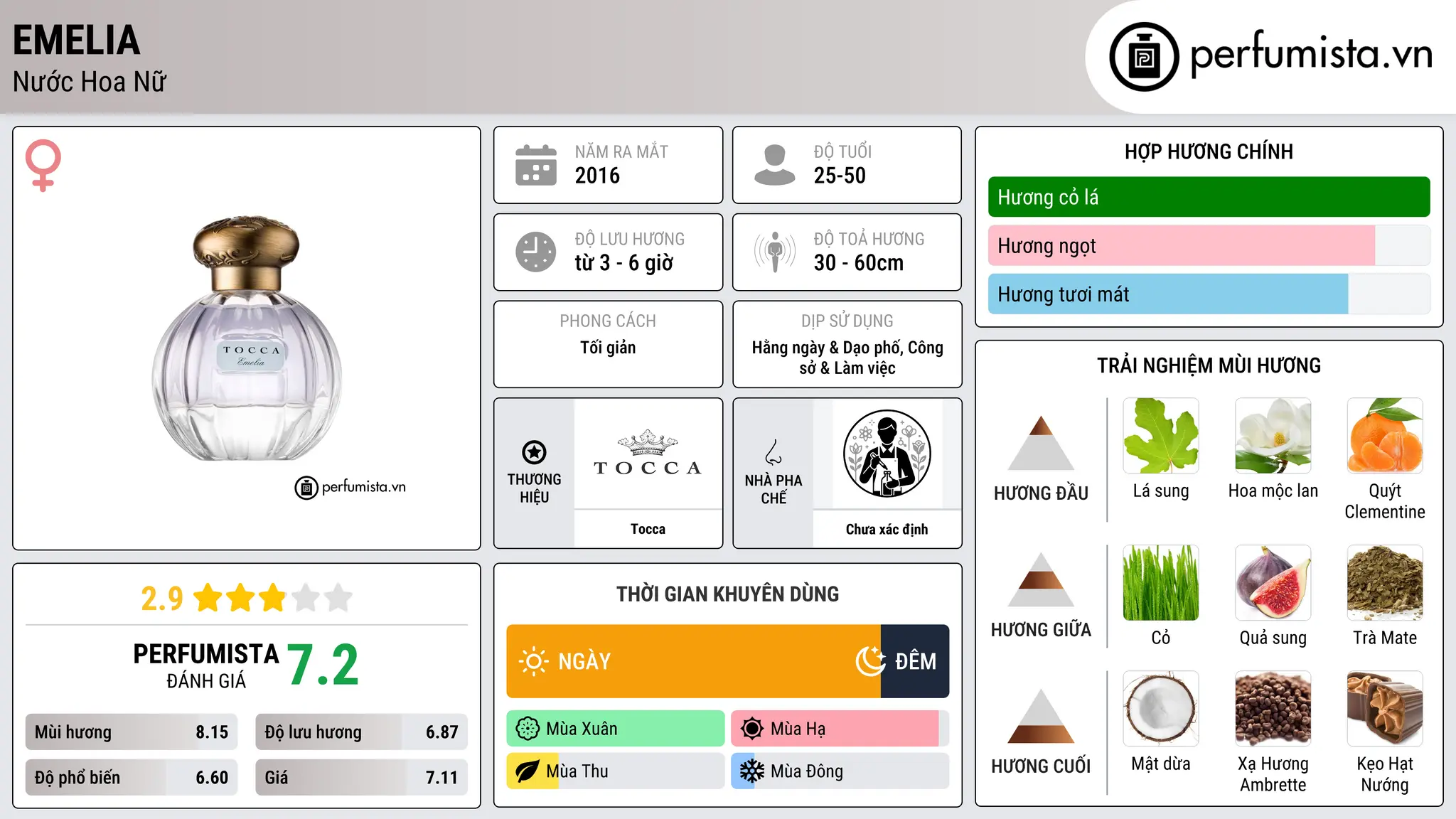Viewport: 1456px width, 819px height.
Task: Open the Emelia perfume bottle image
Action: pos(247,338)
